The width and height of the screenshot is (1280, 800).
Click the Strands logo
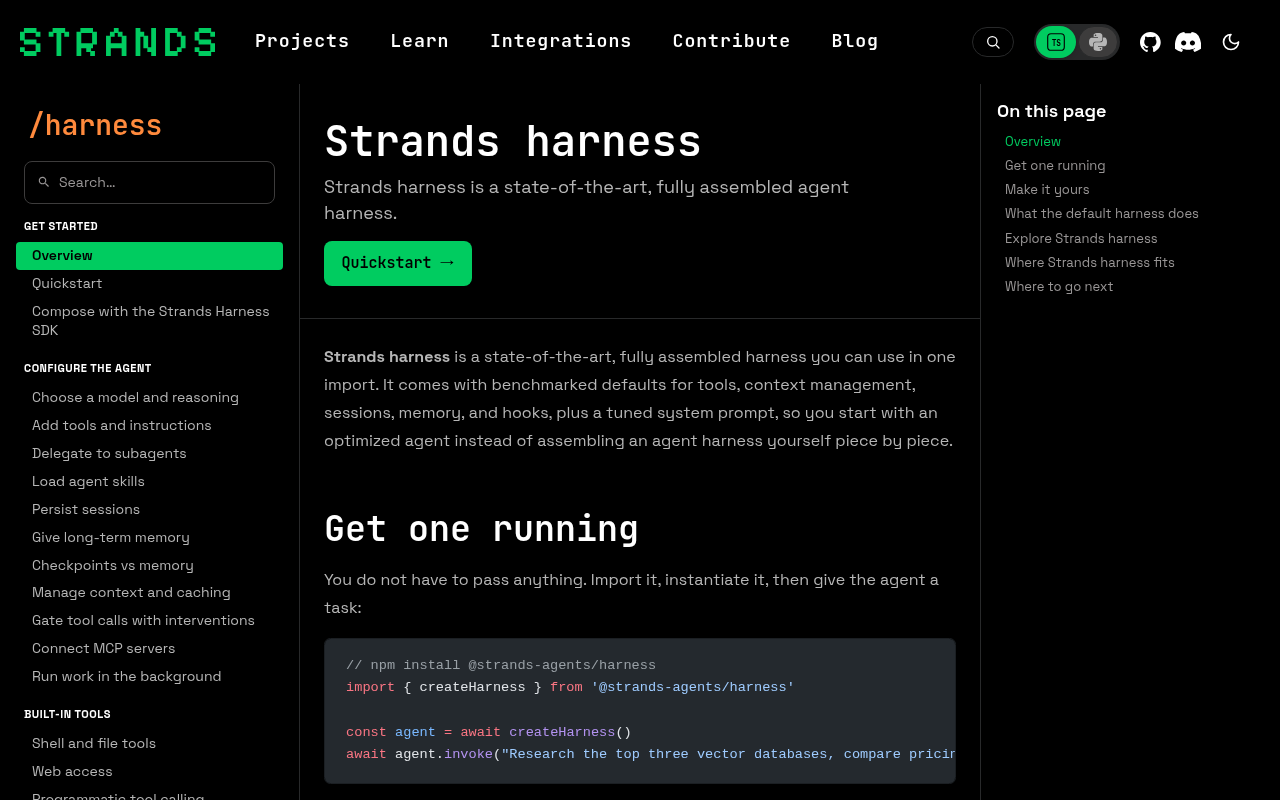pos(117,42)
